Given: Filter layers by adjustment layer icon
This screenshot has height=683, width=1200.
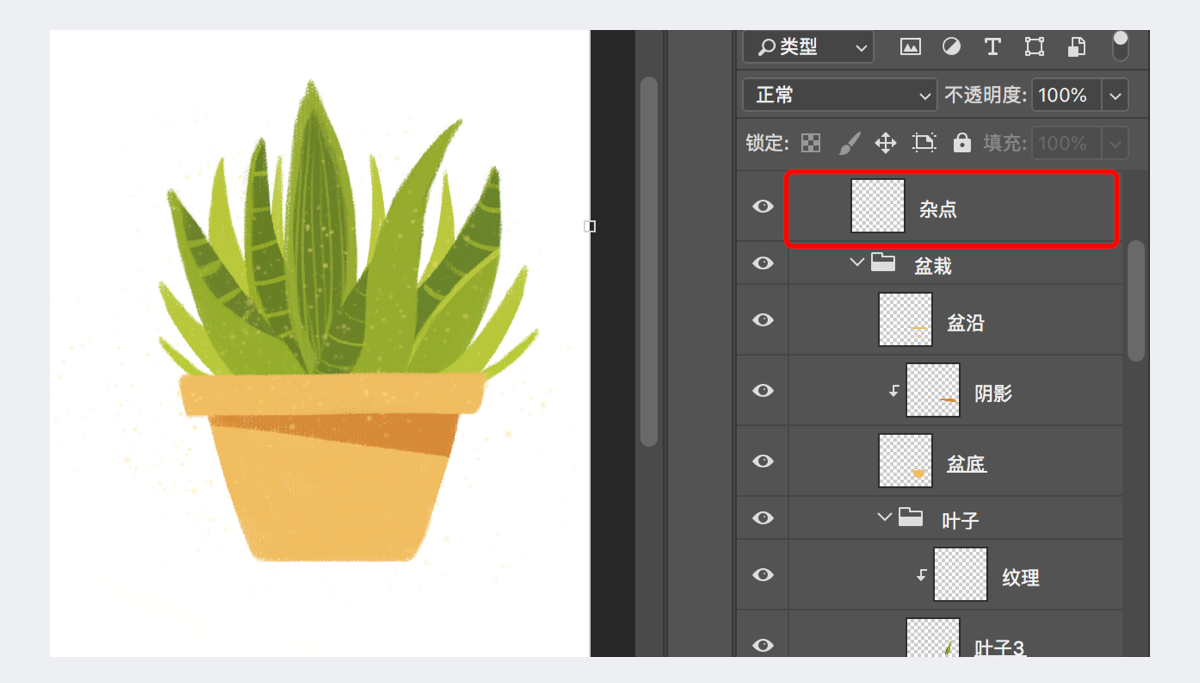Looking at the screenshot, I should click(951, 47).
